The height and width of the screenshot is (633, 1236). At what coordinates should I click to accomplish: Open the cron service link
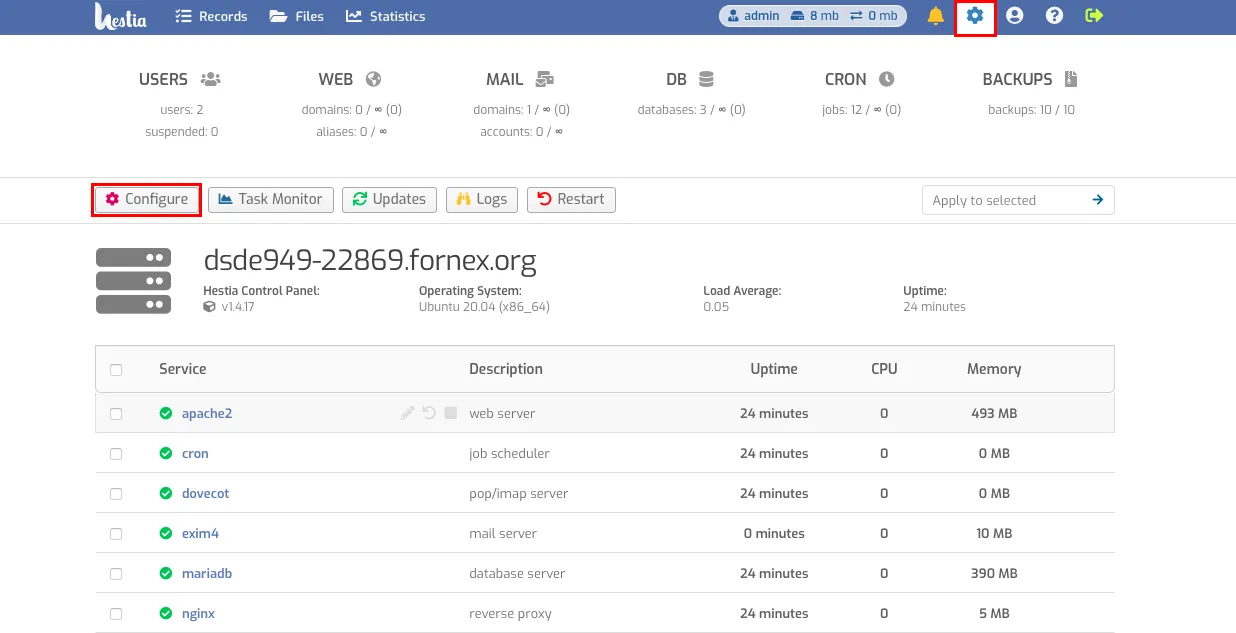coord(195,453)
